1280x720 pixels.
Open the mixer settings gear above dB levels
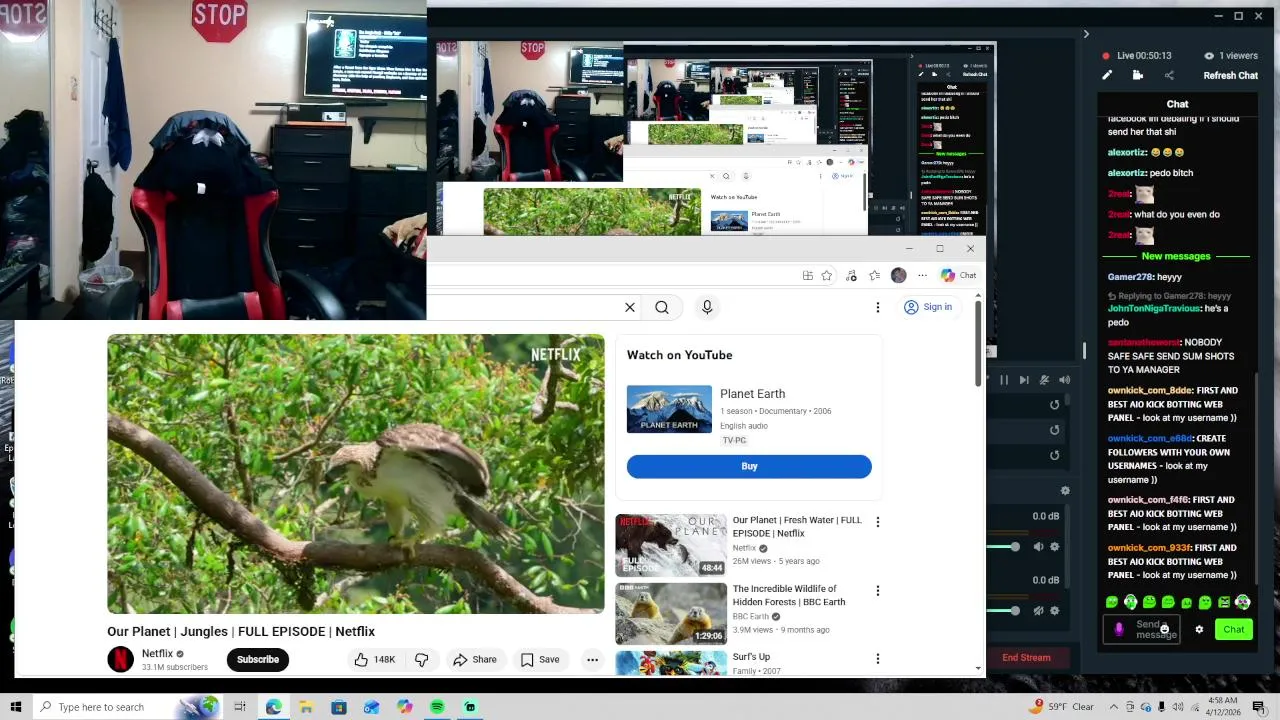click(x=1065, y=491)
